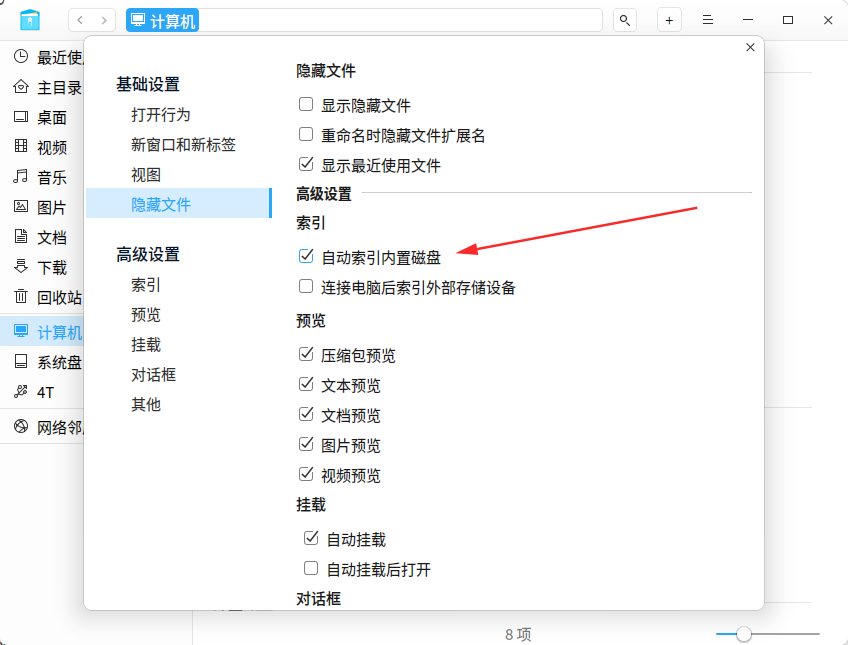Click the 4T drive icon
The height and width of the screenshot is (645, 848).
[21, 391]
